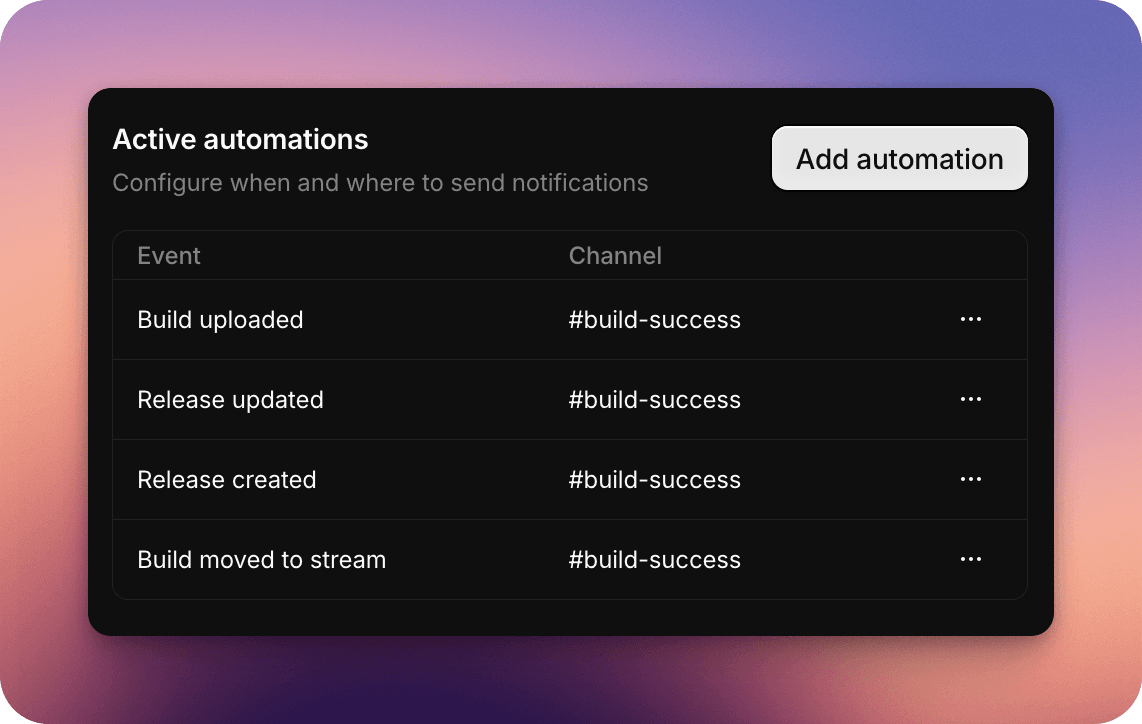The height and width of the screenshot is (724, 1142).
Task: Click the Active automations heading
Action: tap(240, 140)
